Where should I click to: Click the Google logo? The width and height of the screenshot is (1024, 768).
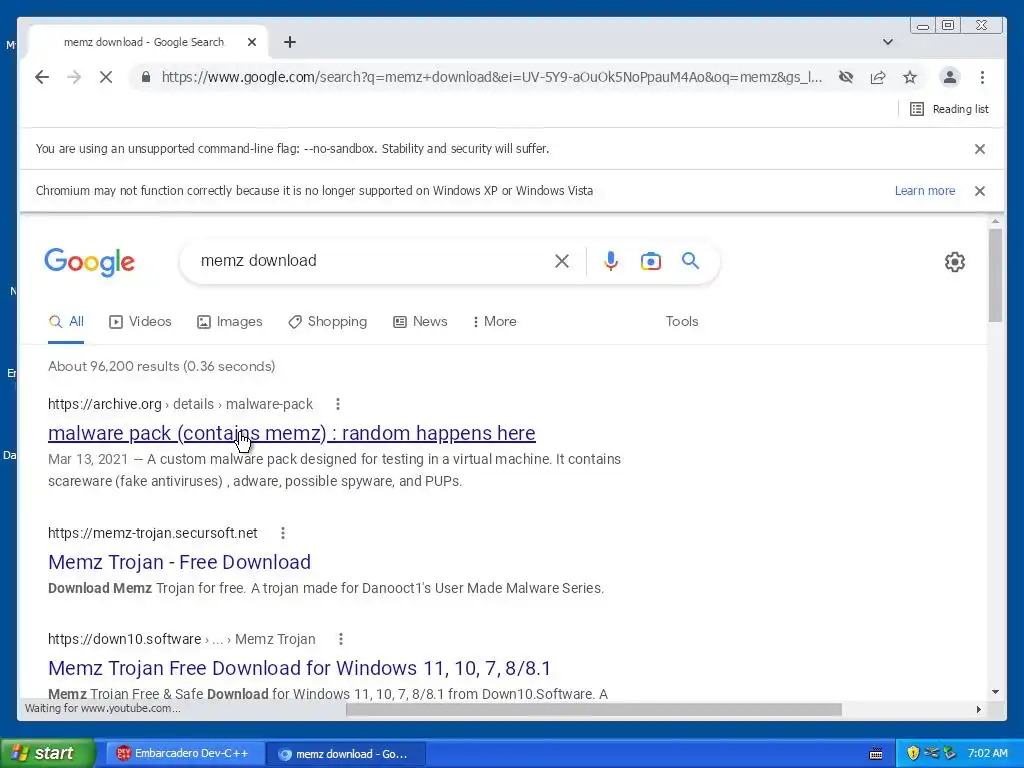click(89, 262)
